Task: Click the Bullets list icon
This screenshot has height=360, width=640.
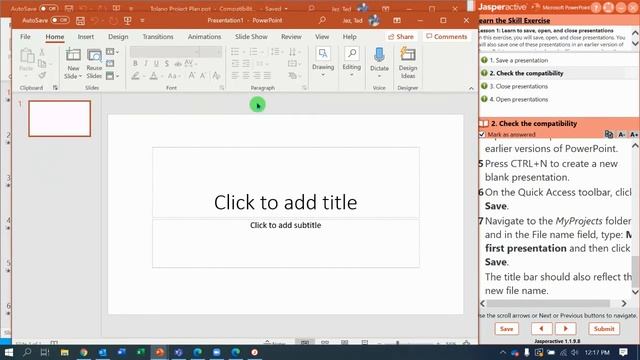Action: click(x=235, y=52)
